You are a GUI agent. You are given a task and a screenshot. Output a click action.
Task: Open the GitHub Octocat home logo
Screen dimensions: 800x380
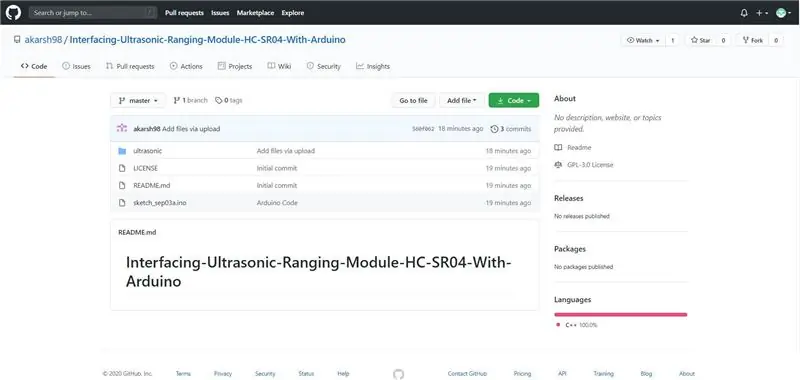click(x=13, y=13)
